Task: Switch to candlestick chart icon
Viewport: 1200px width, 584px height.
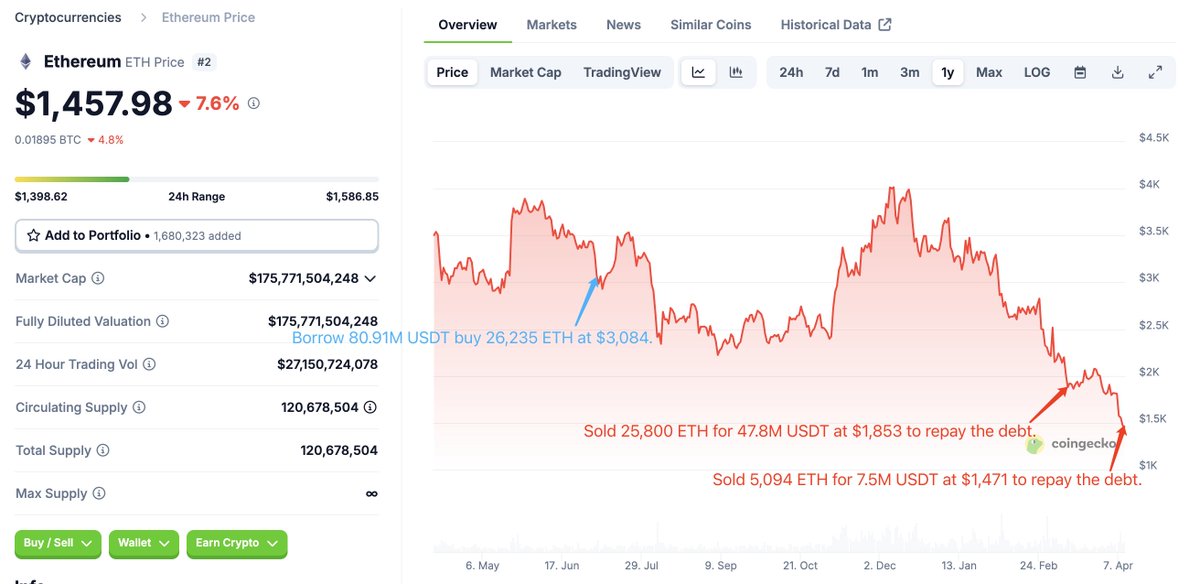Action: 736,72
